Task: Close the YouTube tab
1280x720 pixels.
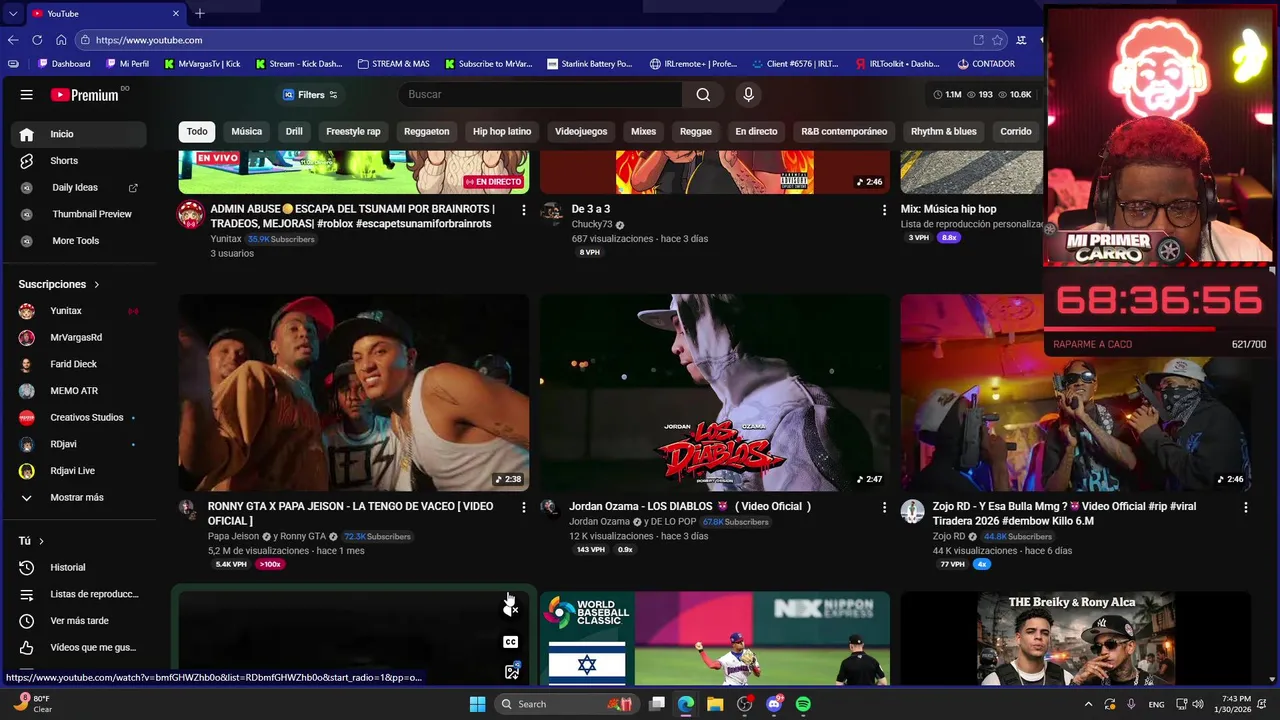Action: click(x=176, y=13)
